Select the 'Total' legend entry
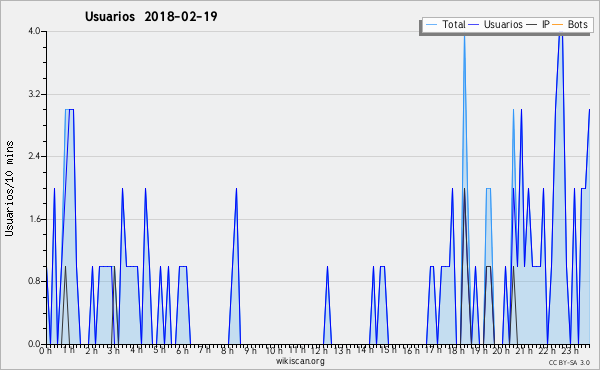Viewport: 600px width, 370px height. [453, 24]
